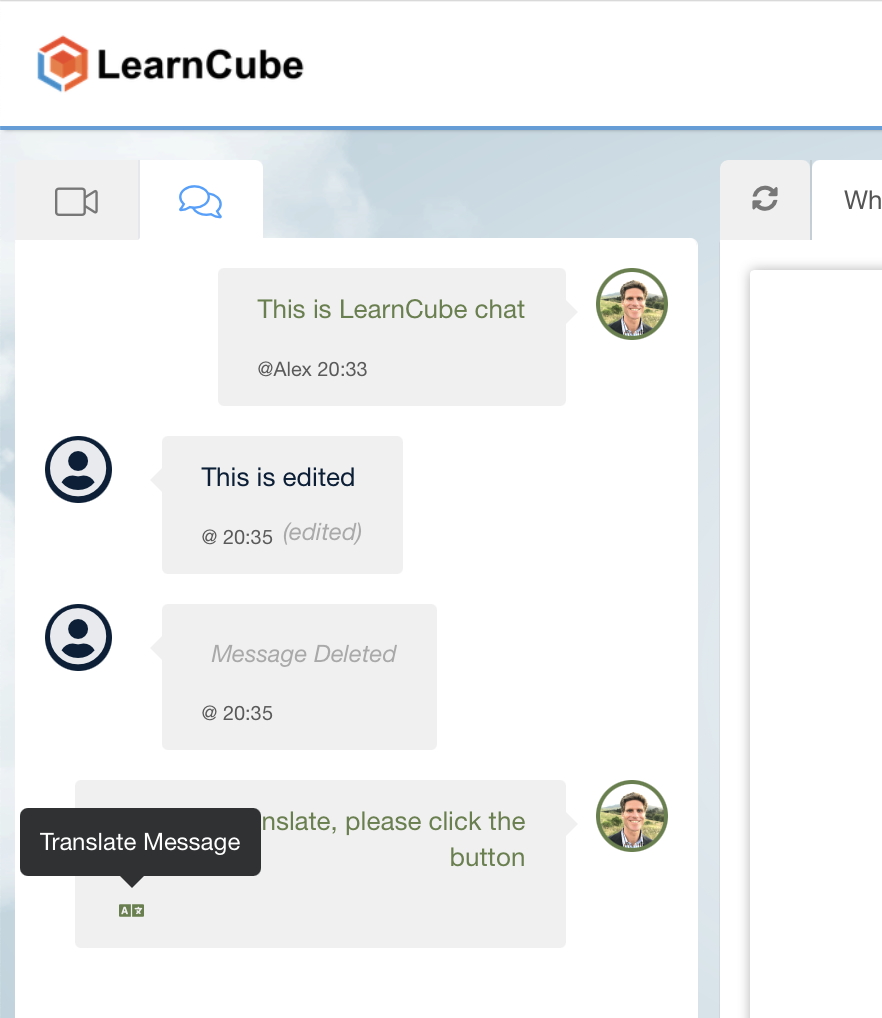
Task: Click user avatar beside deleted message
Action: click(79, 638)
